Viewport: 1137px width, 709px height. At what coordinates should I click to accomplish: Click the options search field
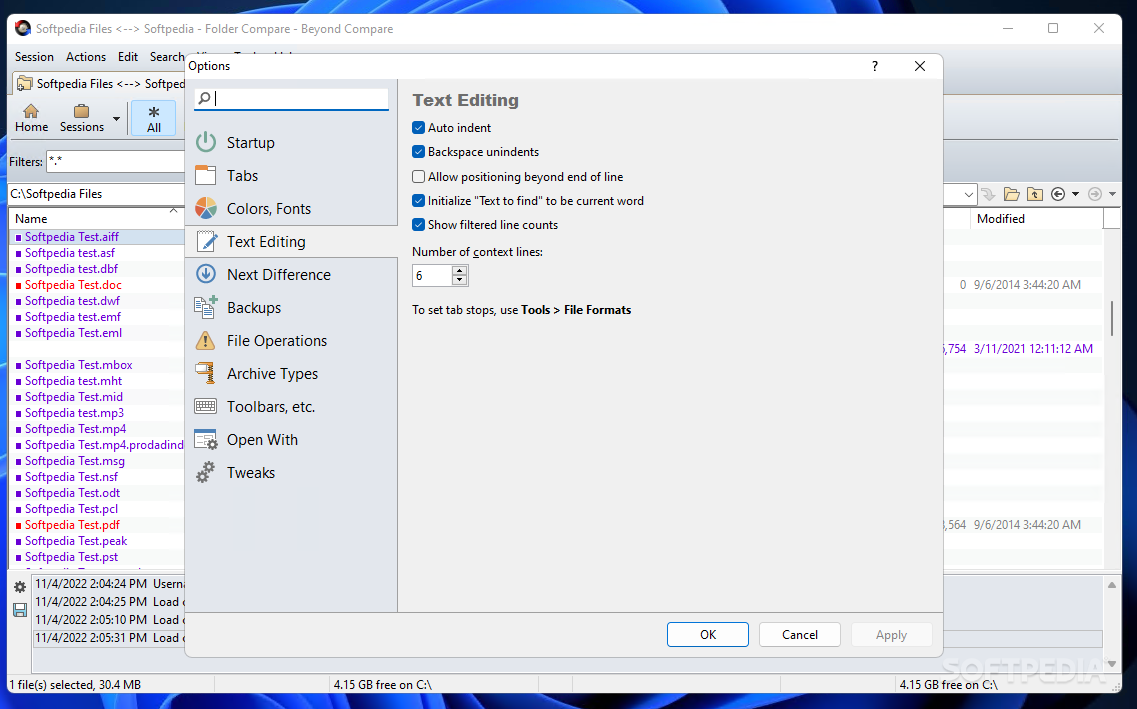[x=292, y=99]
